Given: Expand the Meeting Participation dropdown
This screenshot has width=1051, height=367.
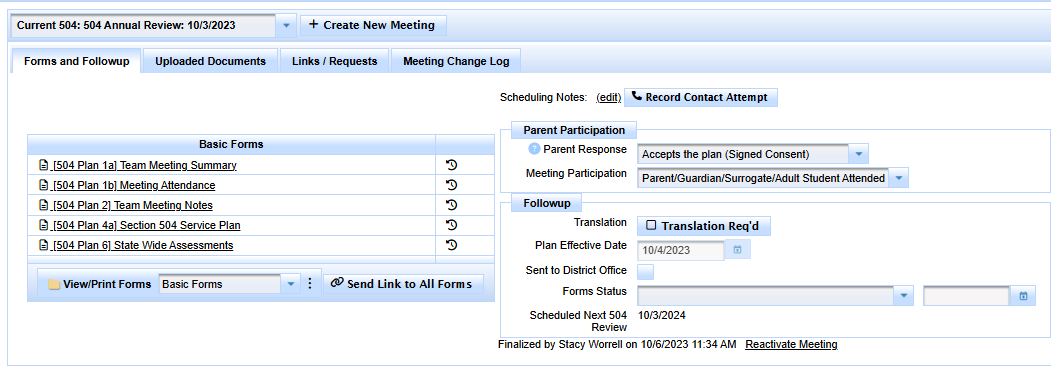Looking at the screenshot, I should pyautogui.click(x=899, y=178).
